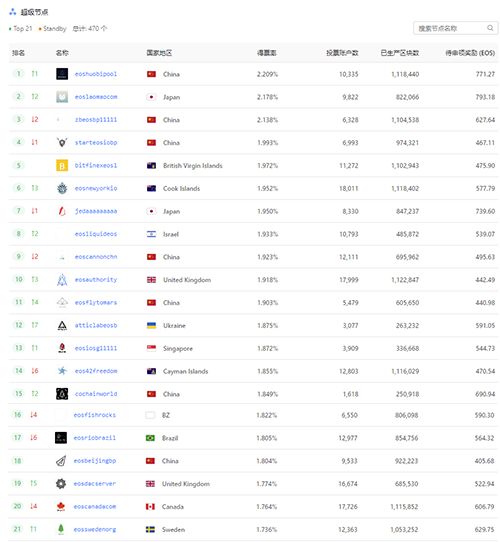Click the eosdacserver gear logo
Viewport: 500px width, 542px height.
[x=61, y=483]
